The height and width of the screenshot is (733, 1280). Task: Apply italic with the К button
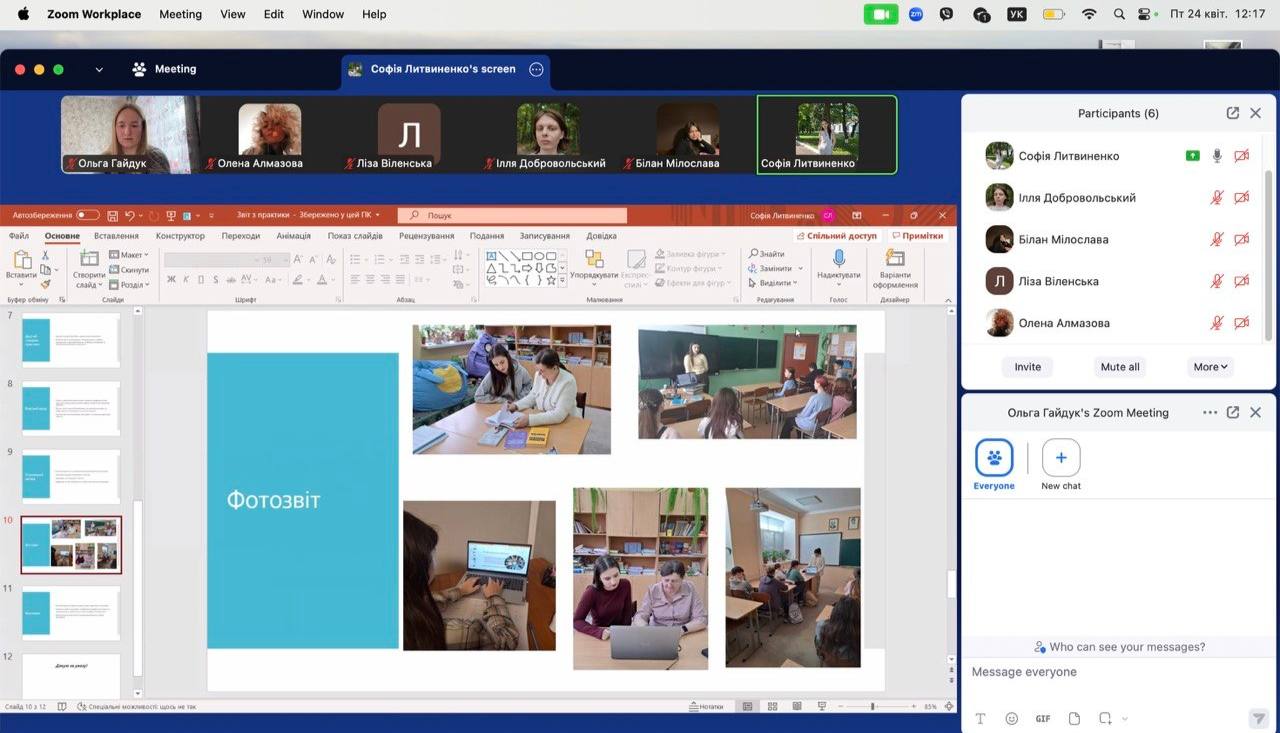pos(186,279)
